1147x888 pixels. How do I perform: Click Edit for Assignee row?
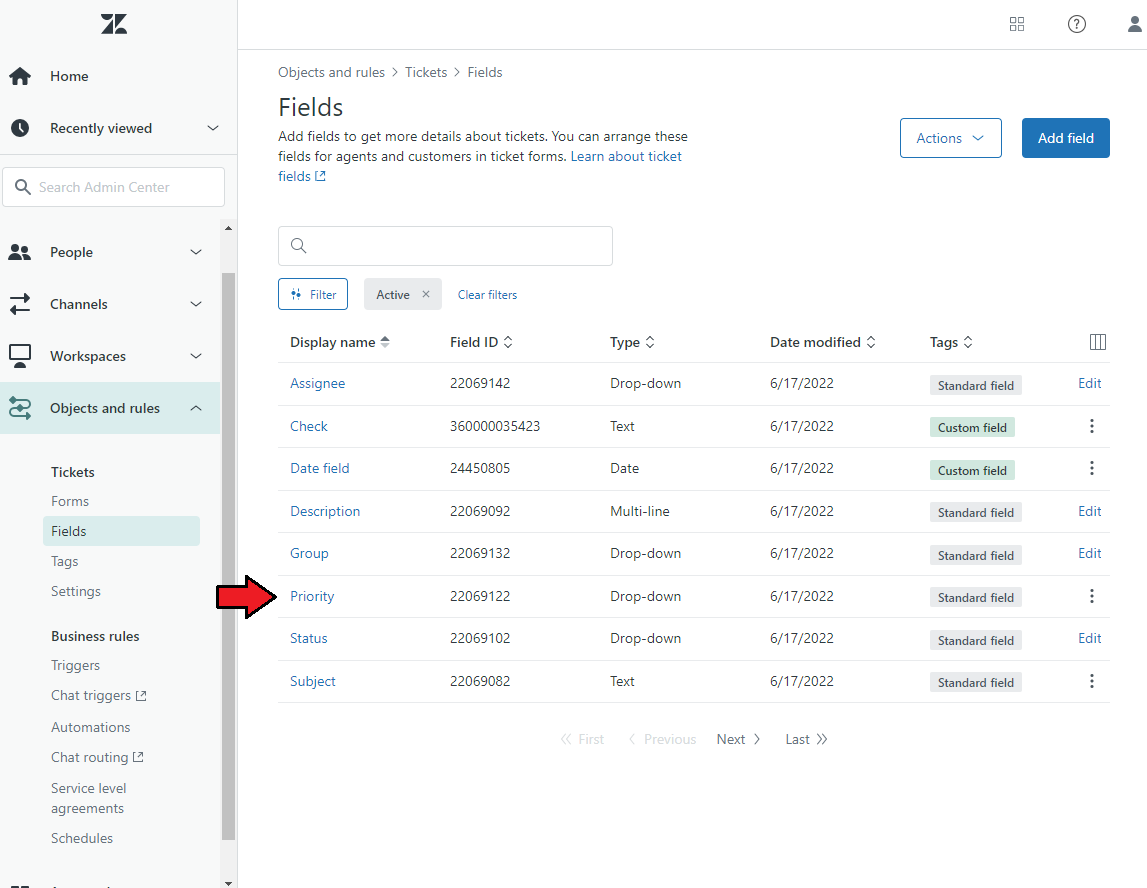1089,383
